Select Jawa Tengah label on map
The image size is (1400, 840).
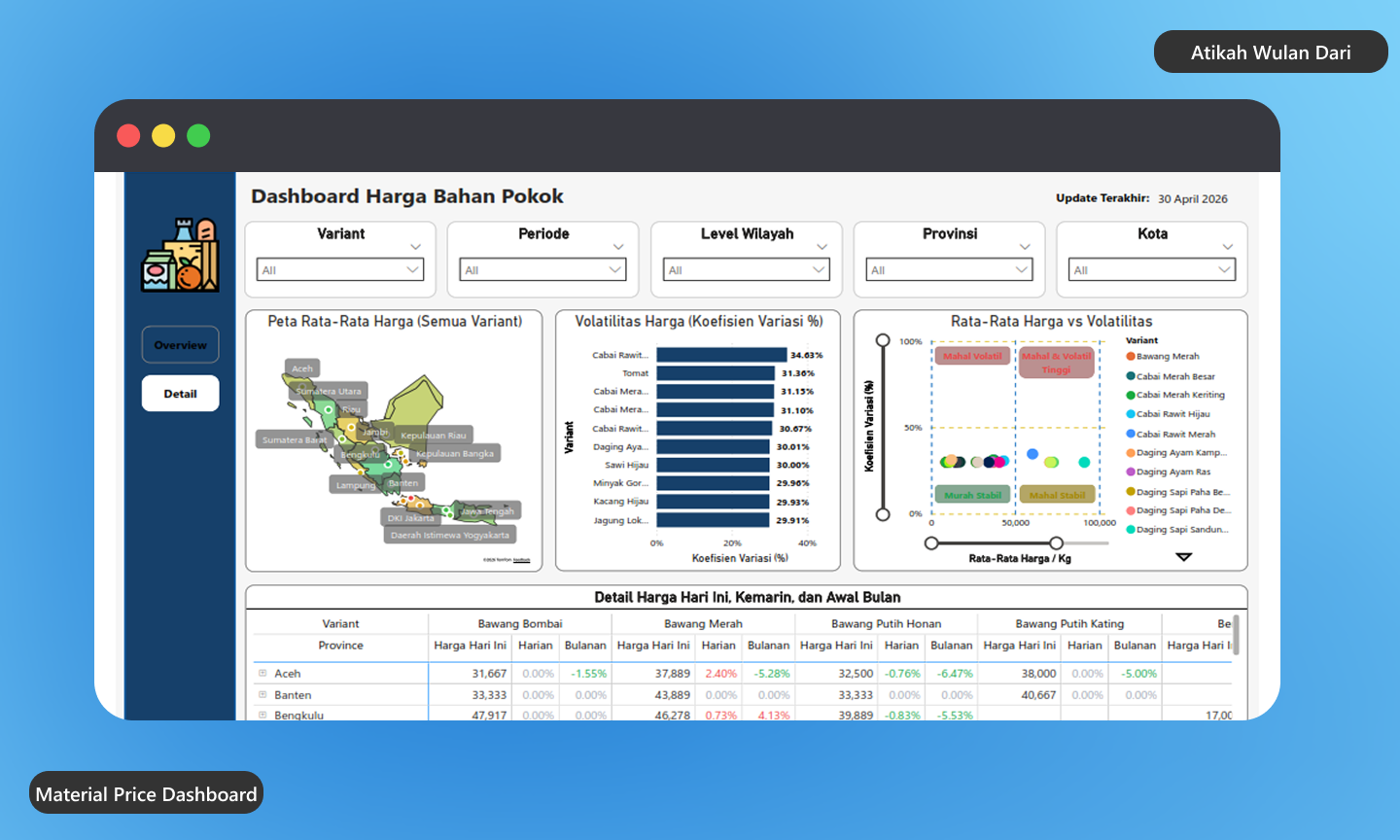coord(487,510)
